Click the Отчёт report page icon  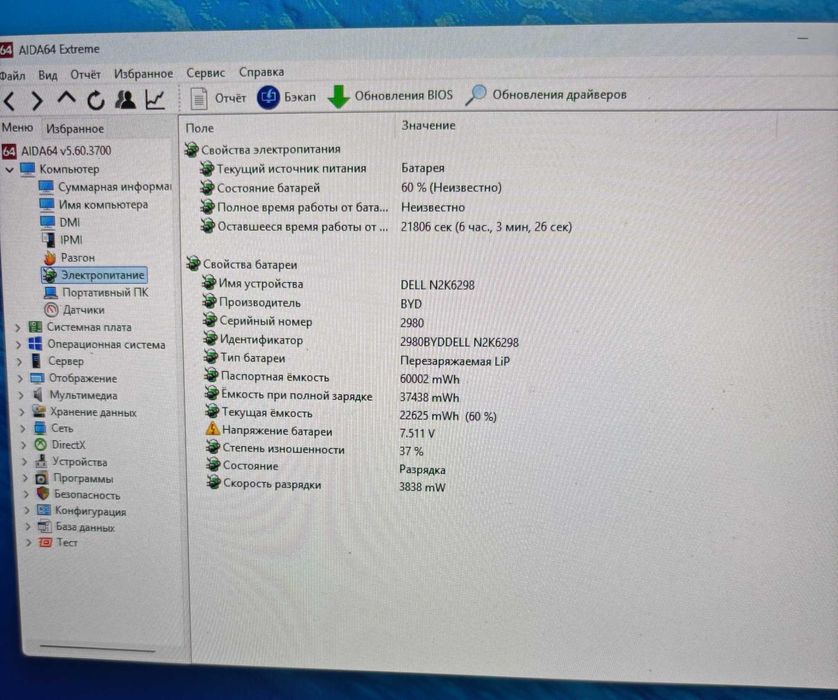pyautogui.click(x=198, y=99)
